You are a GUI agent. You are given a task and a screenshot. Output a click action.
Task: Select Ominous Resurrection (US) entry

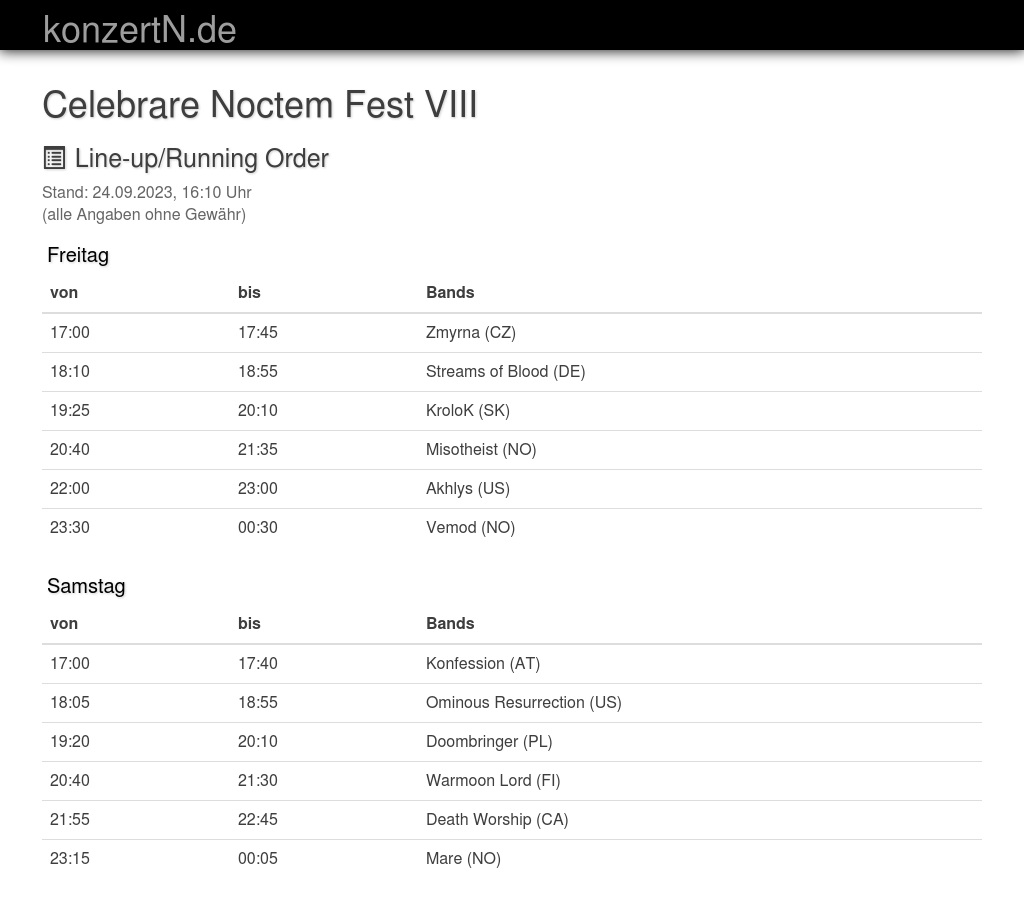point(523,702)
